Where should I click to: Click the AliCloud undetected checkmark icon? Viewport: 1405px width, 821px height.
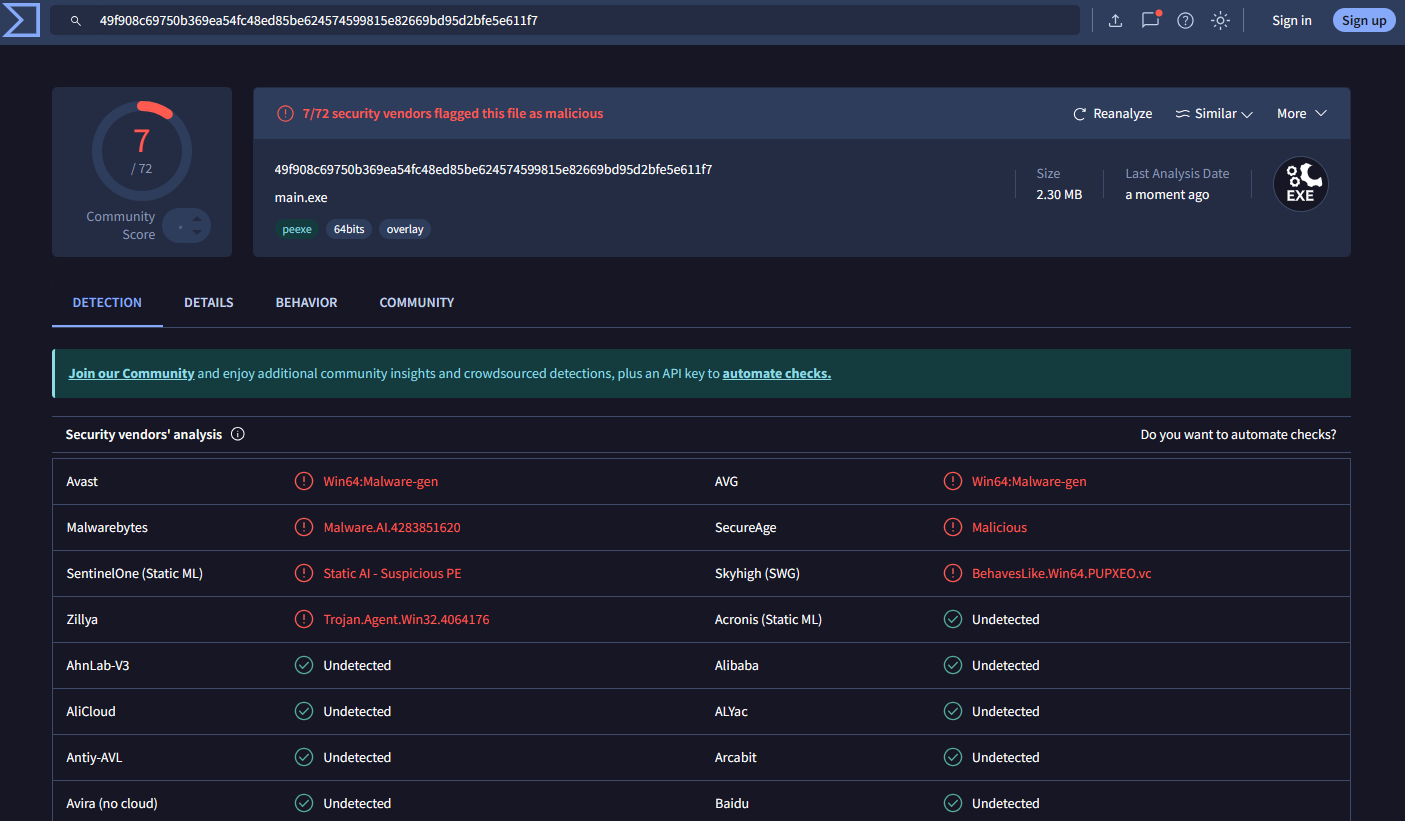pos(304,711)
